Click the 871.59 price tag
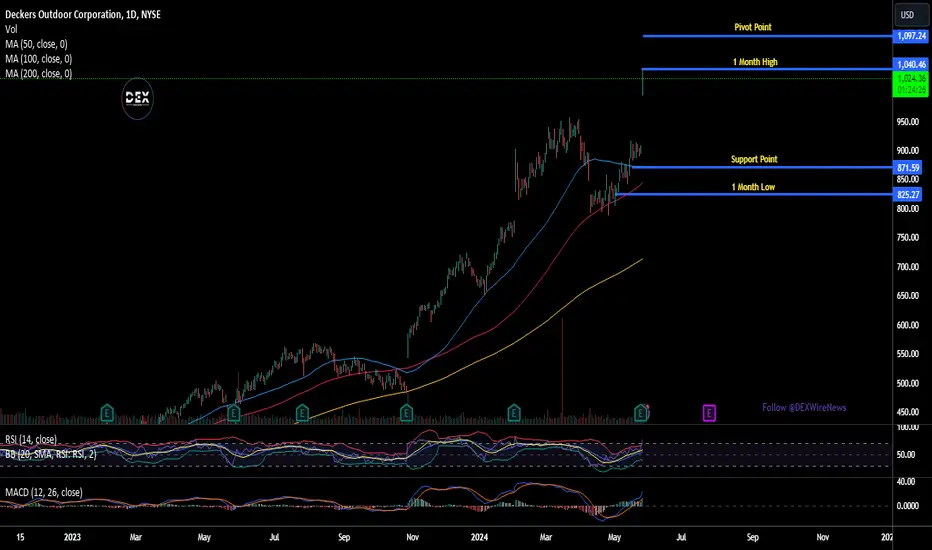The image size is (932, 550). pos(908,168)
